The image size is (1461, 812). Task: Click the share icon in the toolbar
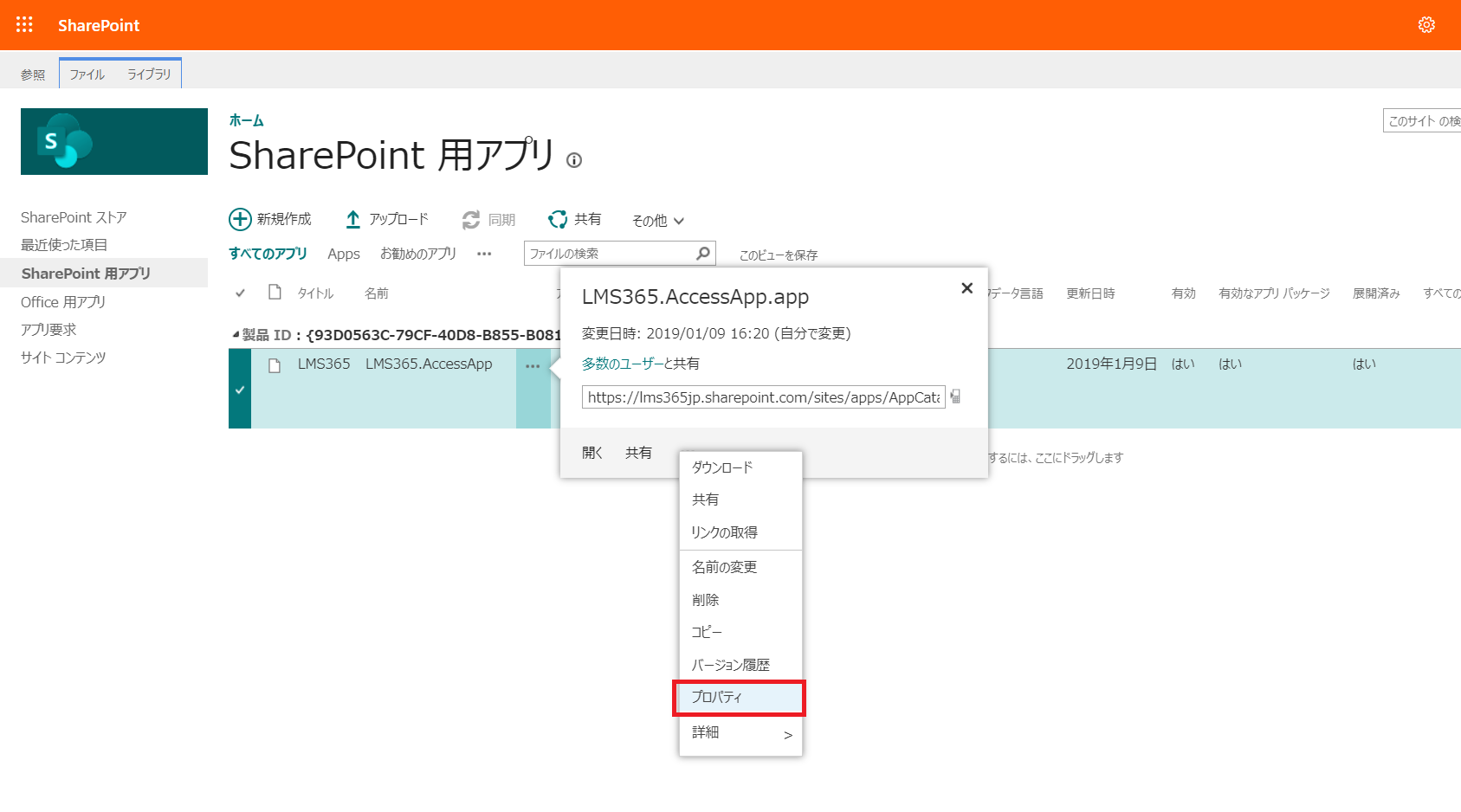pyautogui.click(x=558, y=220)
